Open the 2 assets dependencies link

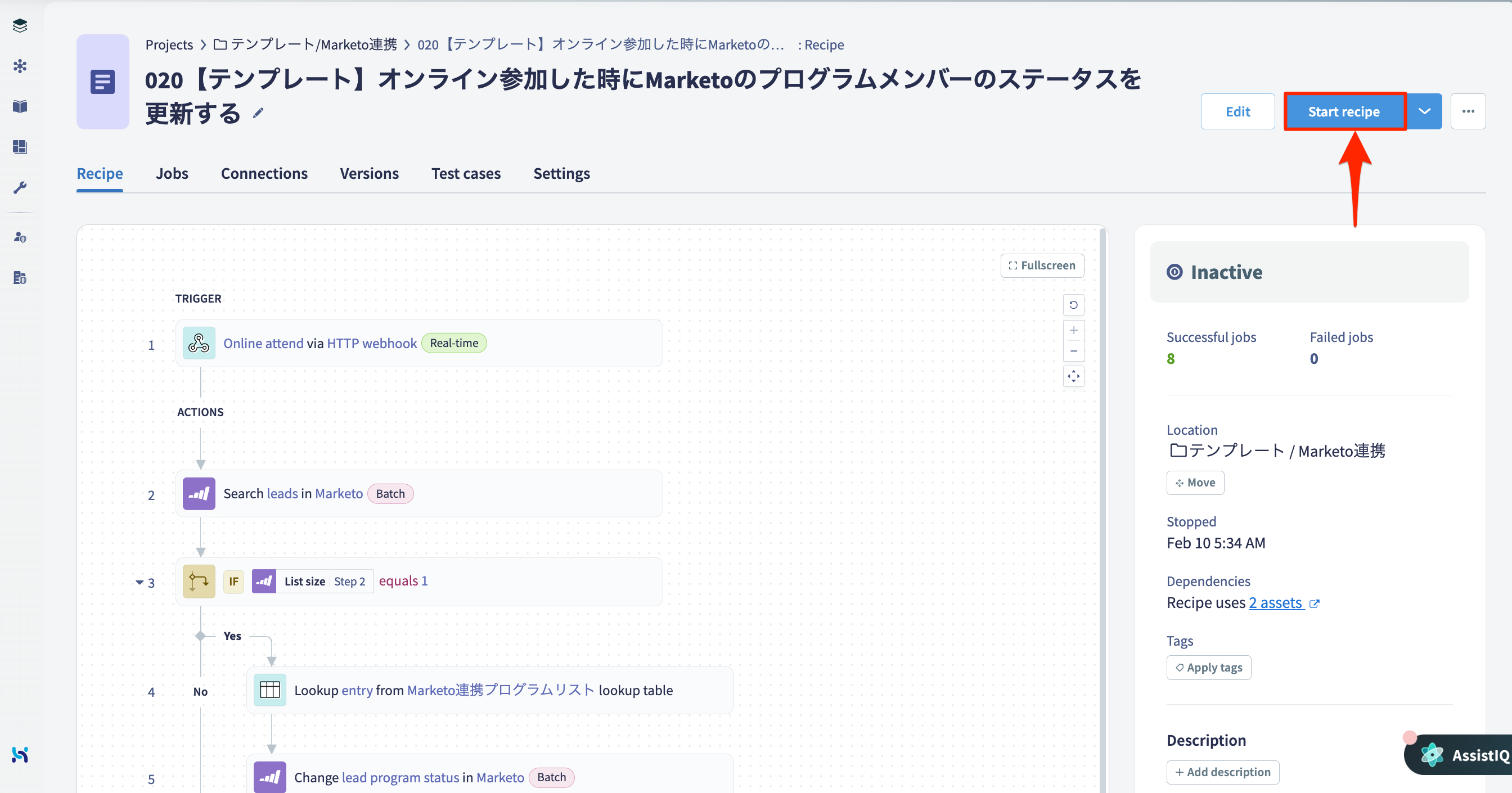1276,603
